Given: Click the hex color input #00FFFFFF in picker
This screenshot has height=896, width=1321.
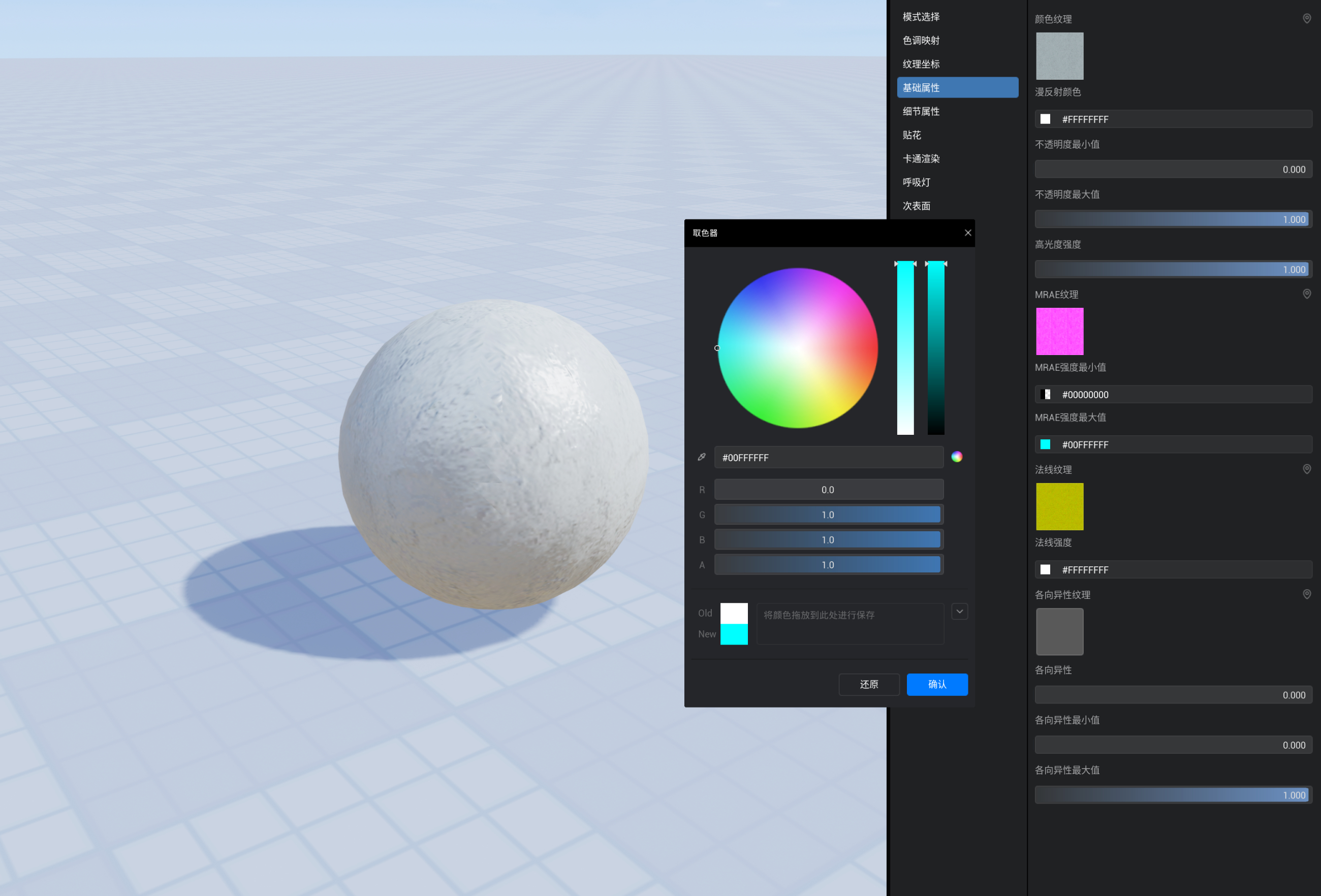Looking at the screenshot, I should pyautogui.click(x=829, y=457).
